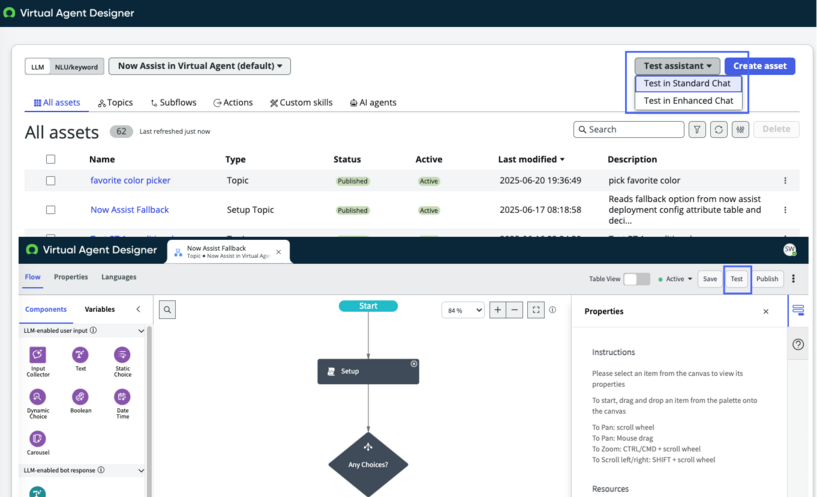
Task: Collapse LLM-enabled user input section
Action: (141, 331)
